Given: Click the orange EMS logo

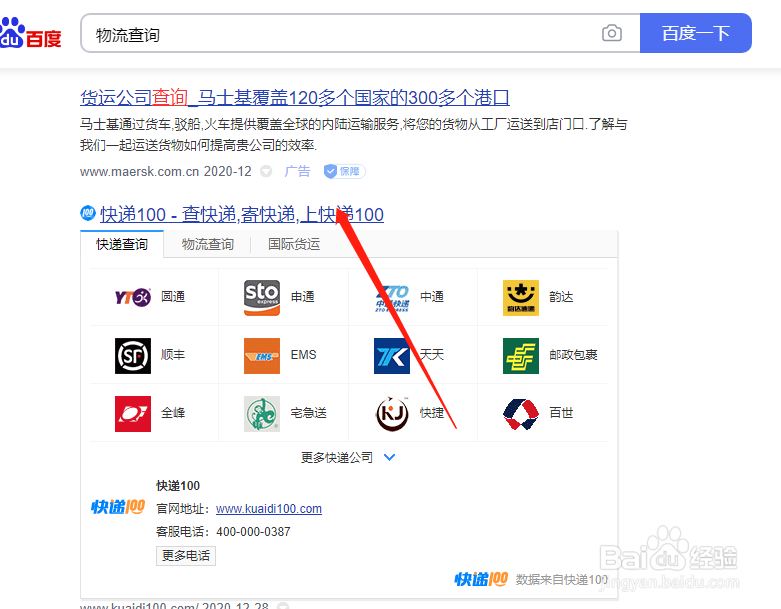Looking at the screenshot, I should pos(262,356).
